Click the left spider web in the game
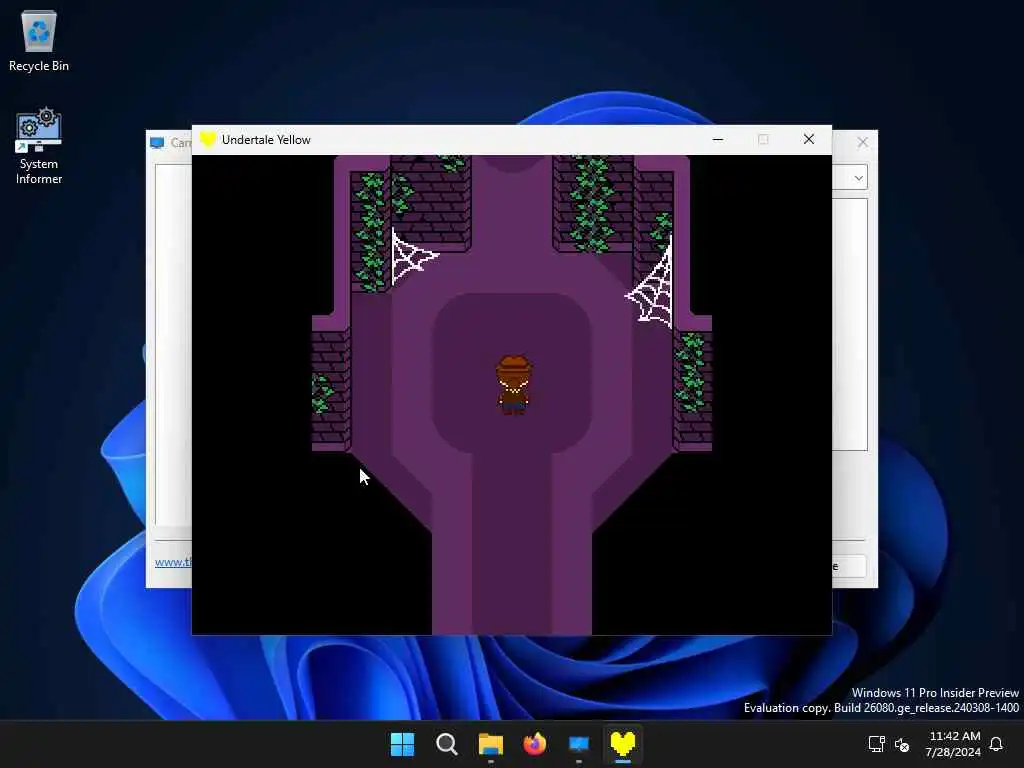The width and height of the screenshot is (1024, 768). [x=413, y=257]
